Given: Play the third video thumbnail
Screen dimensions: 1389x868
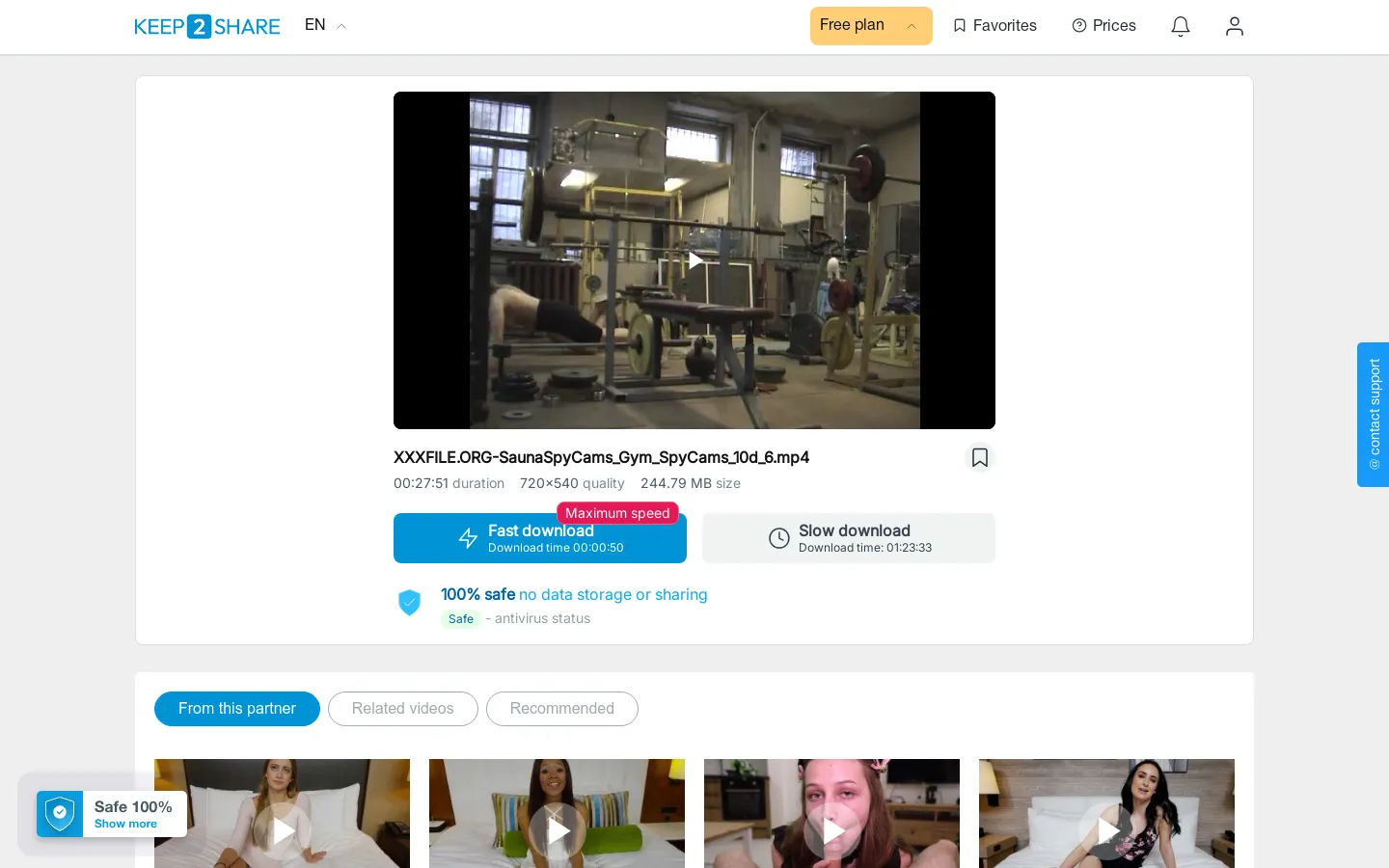Looking at the screenshot, I should (831, 830).
